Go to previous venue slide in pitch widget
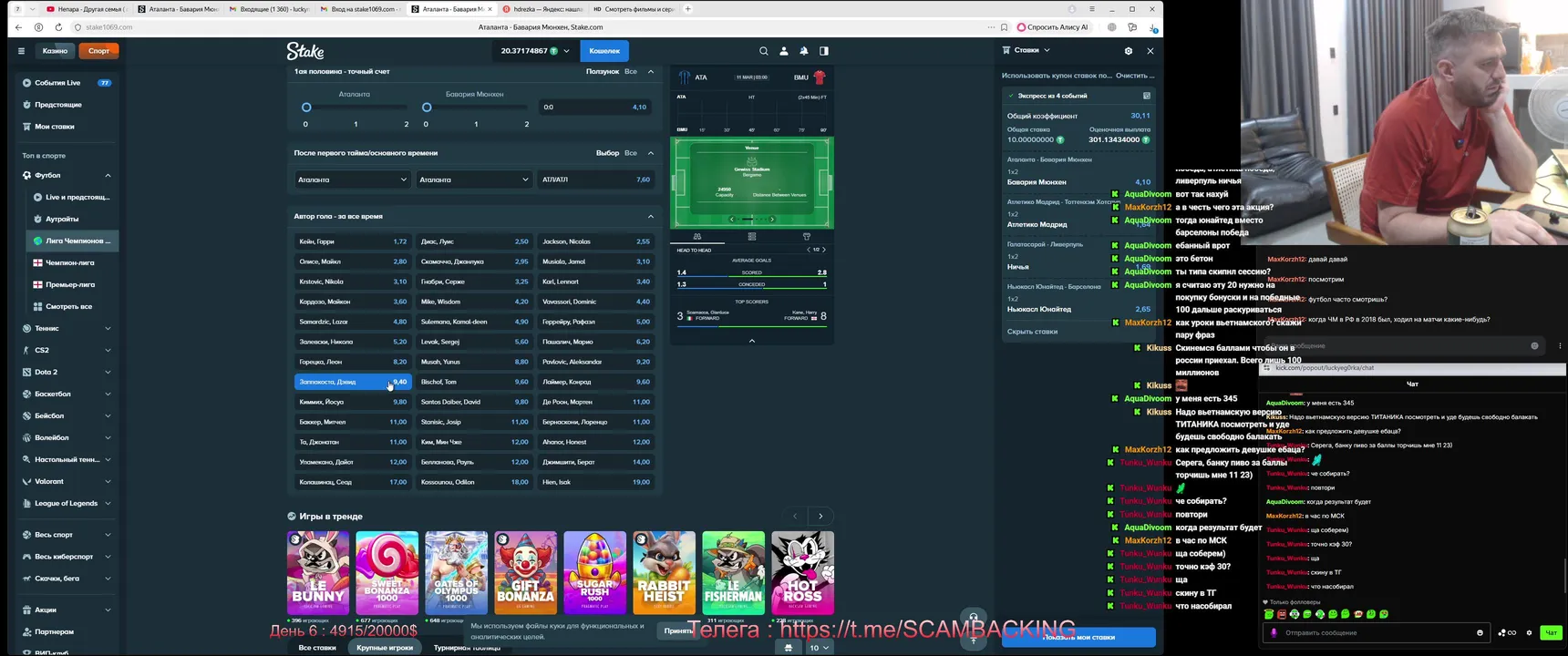Viewport: 1568px width, 656px height. pyautogui.click(x=732, y=220)
